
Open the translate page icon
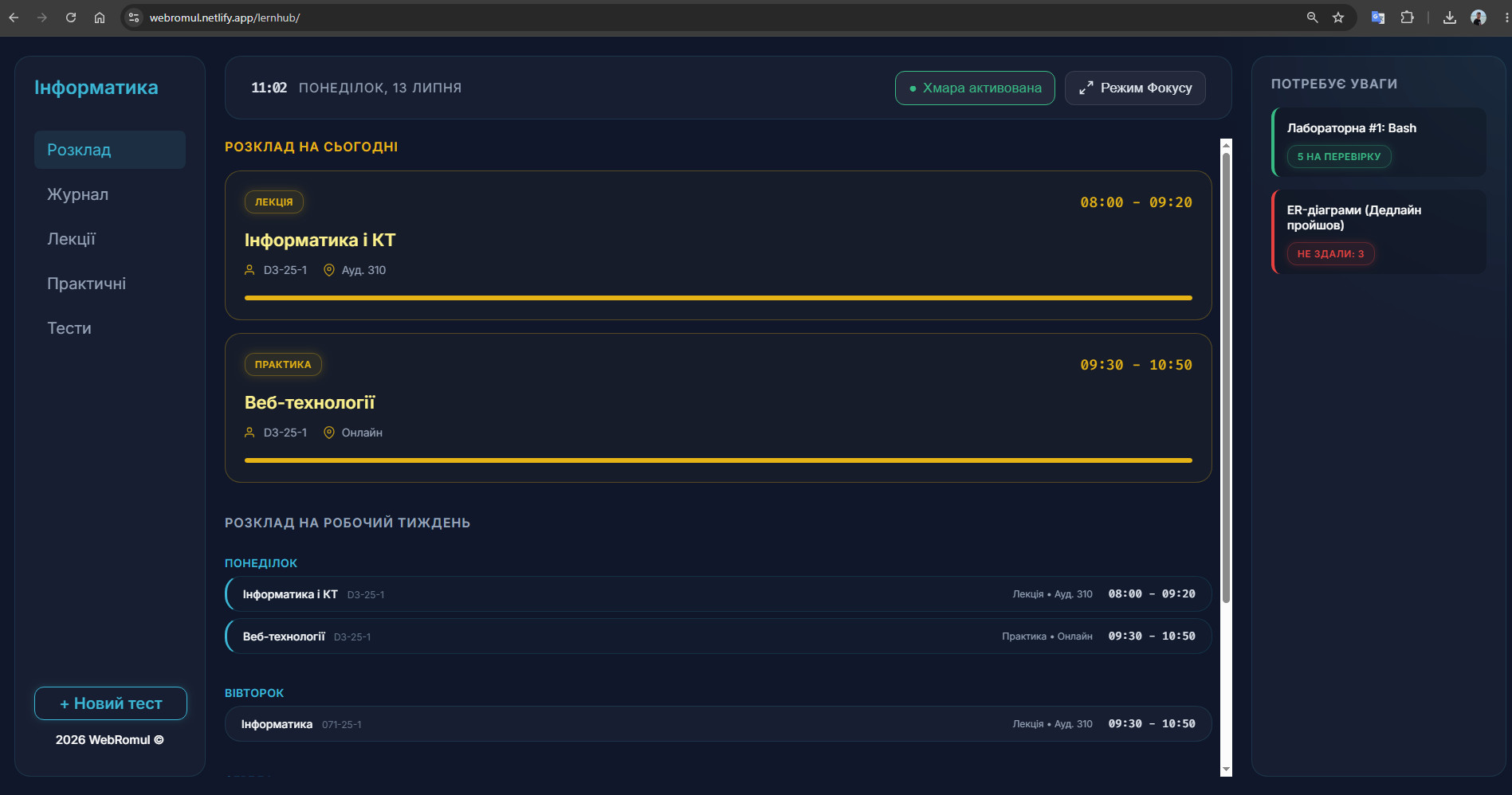tap(1377, 18)
